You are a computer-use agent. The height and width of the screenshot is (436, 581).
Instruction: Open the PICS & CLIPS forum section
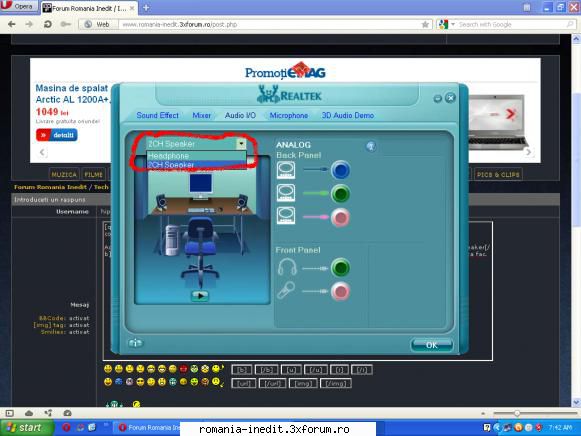pyautogui.click(x=498, y=174)
